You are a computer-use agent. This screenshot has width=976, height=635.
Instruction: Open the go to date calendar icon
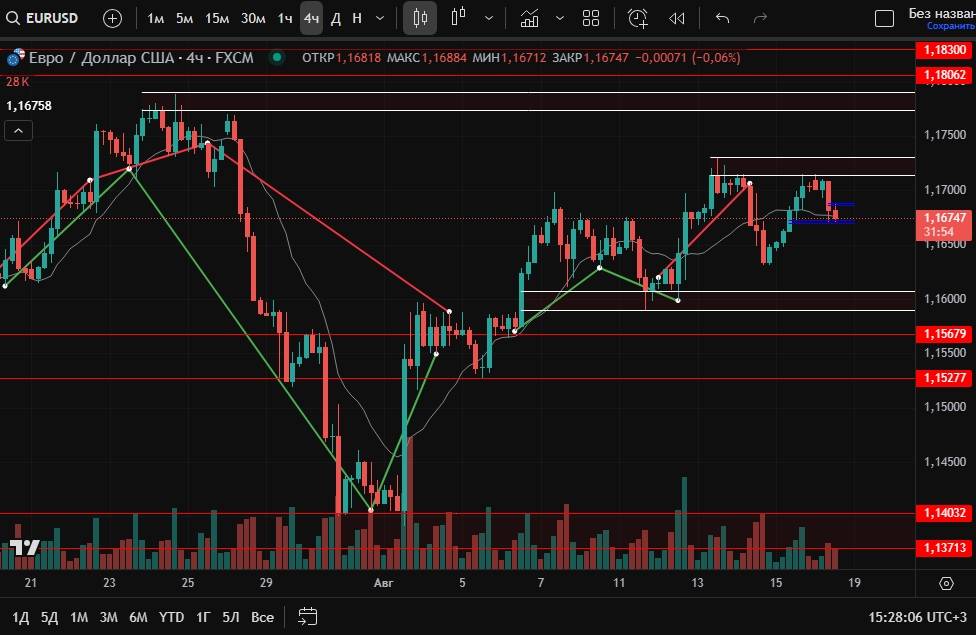(308, 617)
